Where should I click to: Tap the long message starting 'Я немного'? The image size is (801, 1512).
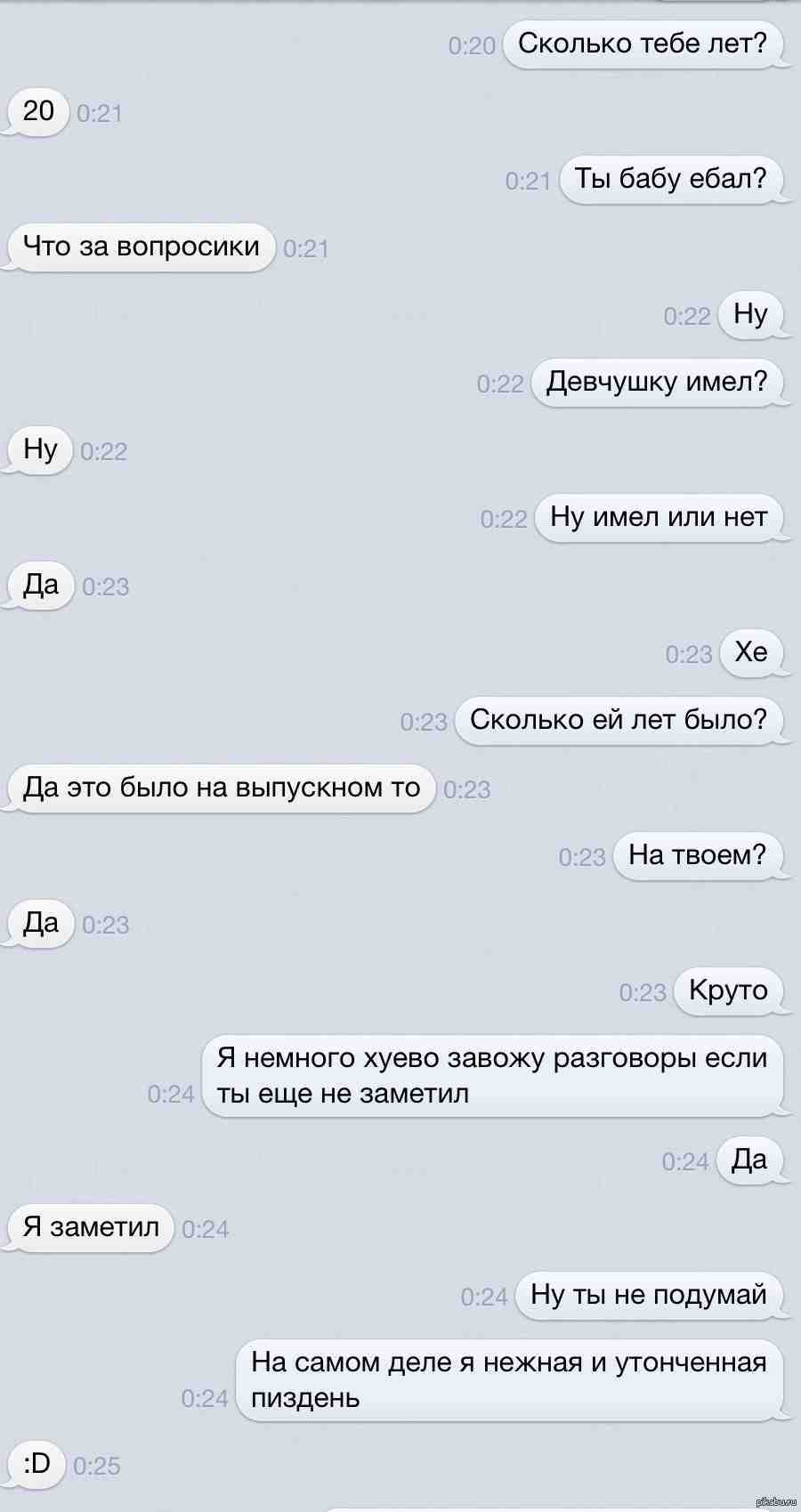pyautogui.click(x=492, y=1075)
